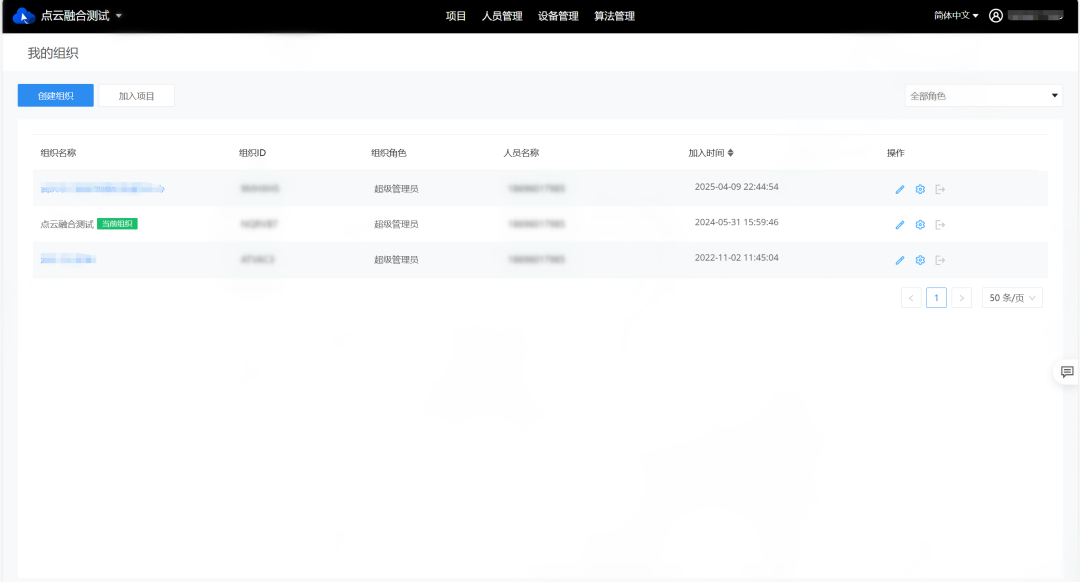Image resolution: width=1080 pixels, height=582 pixels.
Task: Change the 50 条/页 page size
Action: [x=1012, y=298]
